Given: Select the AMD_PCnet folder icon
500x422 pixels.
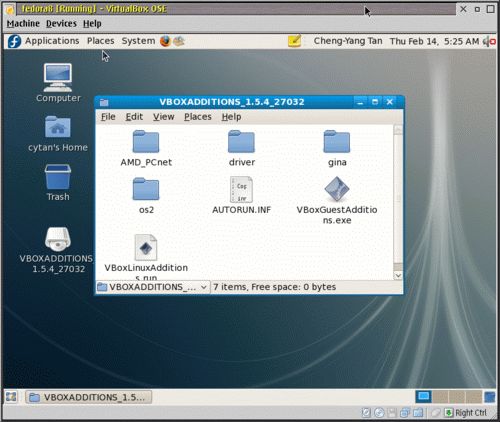Looking at the screenshot, I should pyautogui.click(x=146, y=142).
